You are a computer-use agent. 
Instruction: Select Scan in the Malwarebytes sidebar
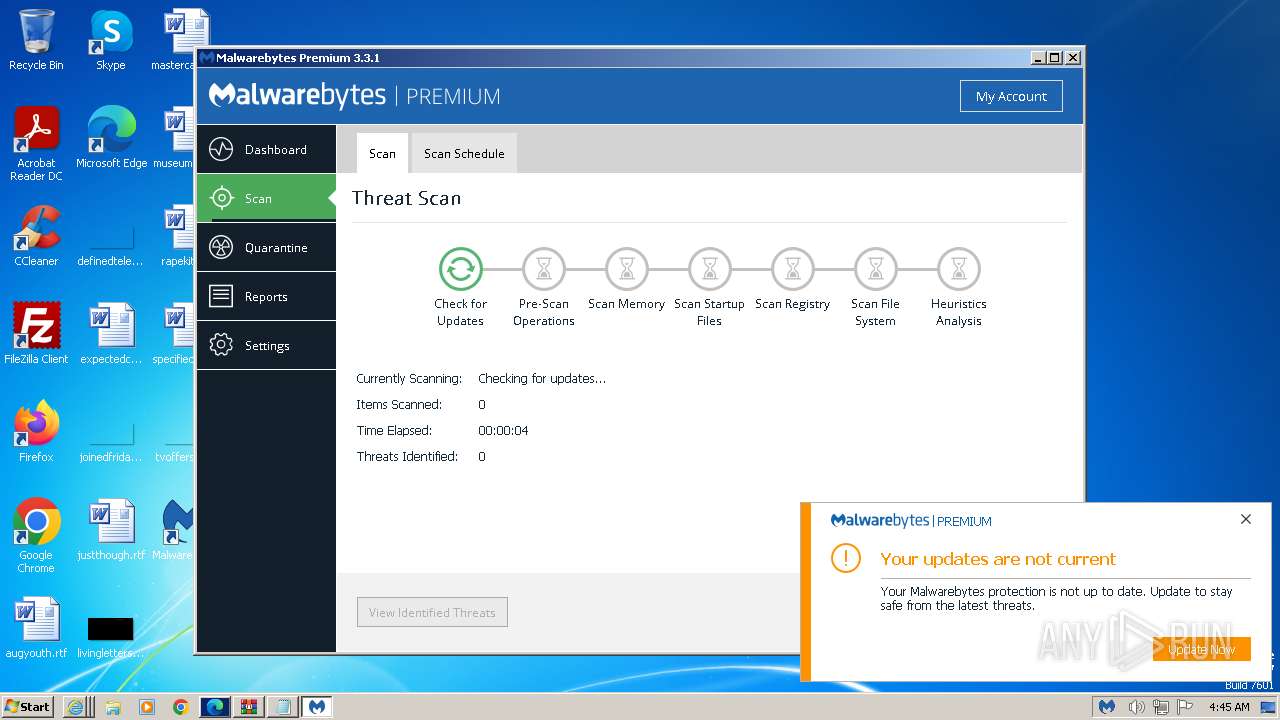pyautogui.click(x=266, y=198)
